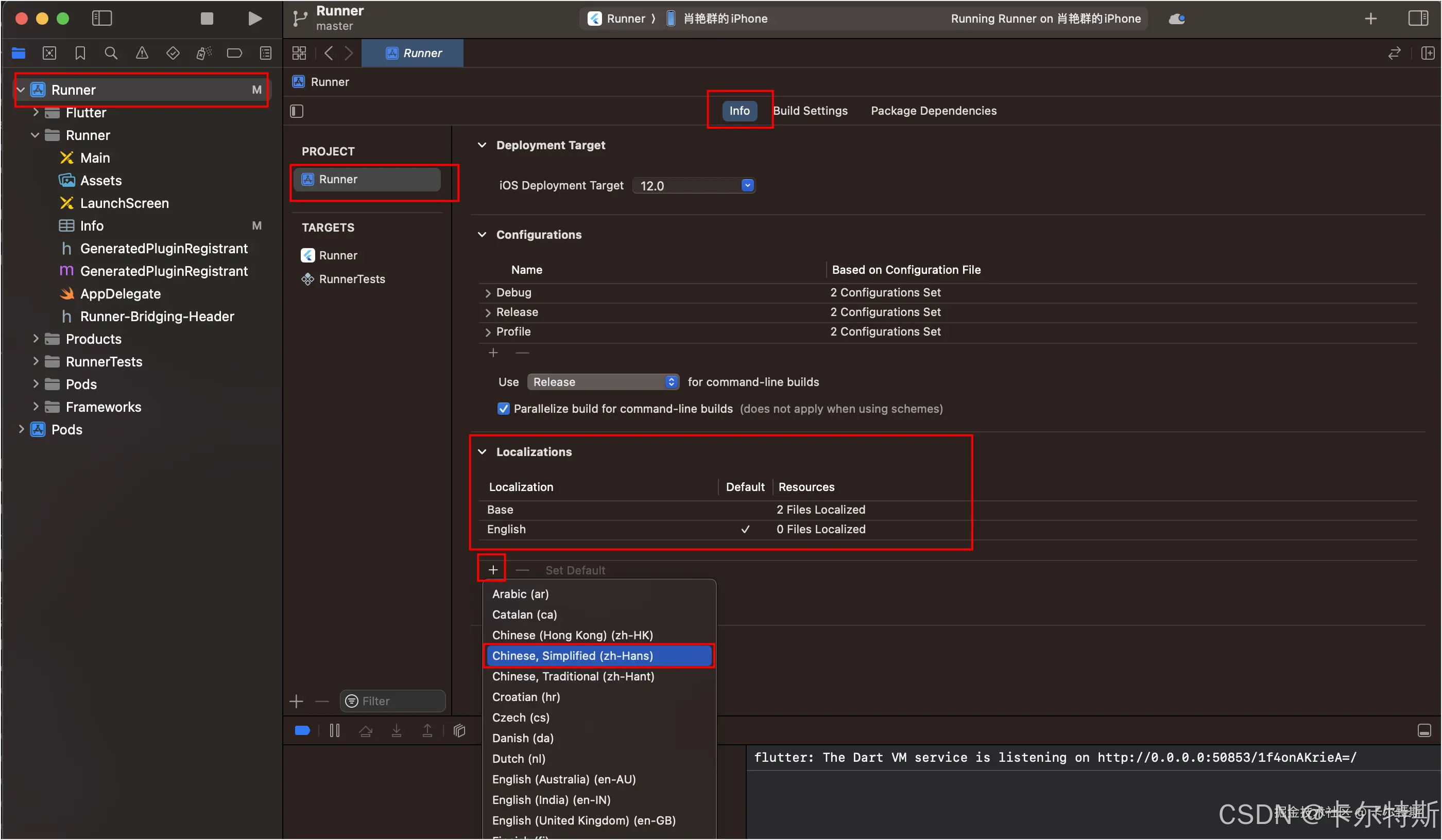Open the AppDelegate file in navigator
Image resolution: width=1442 pixels, height=840 pixels.
pos(120,293)
